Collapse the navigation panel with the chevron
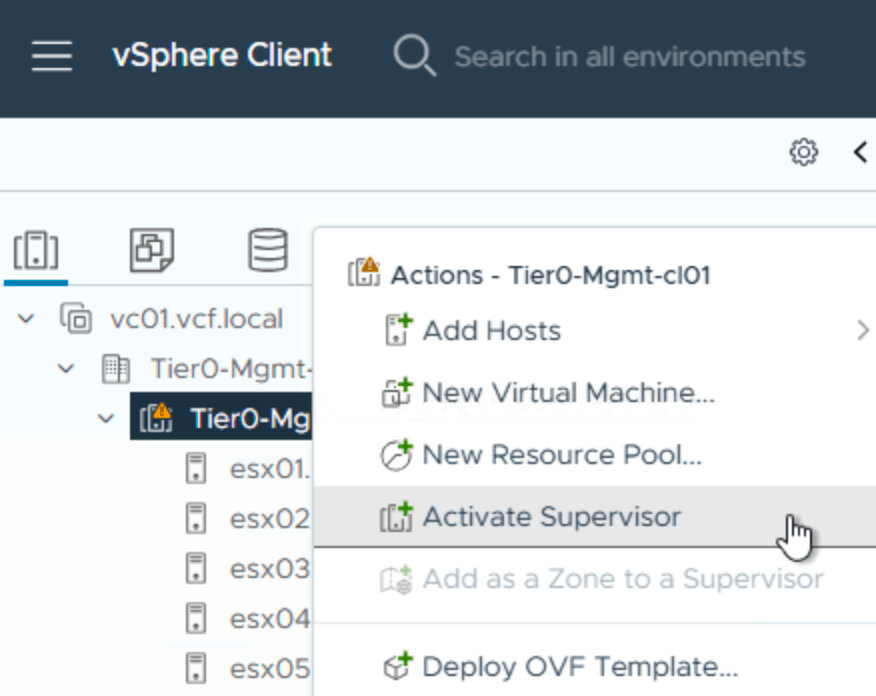Screen dimensions: 876x696 pos(860,152)
